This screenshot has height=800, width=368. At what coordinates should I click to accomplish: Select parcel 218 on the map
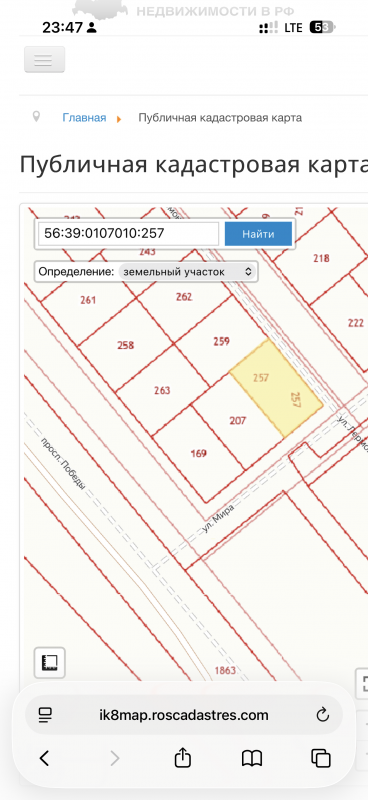[322, 258]
